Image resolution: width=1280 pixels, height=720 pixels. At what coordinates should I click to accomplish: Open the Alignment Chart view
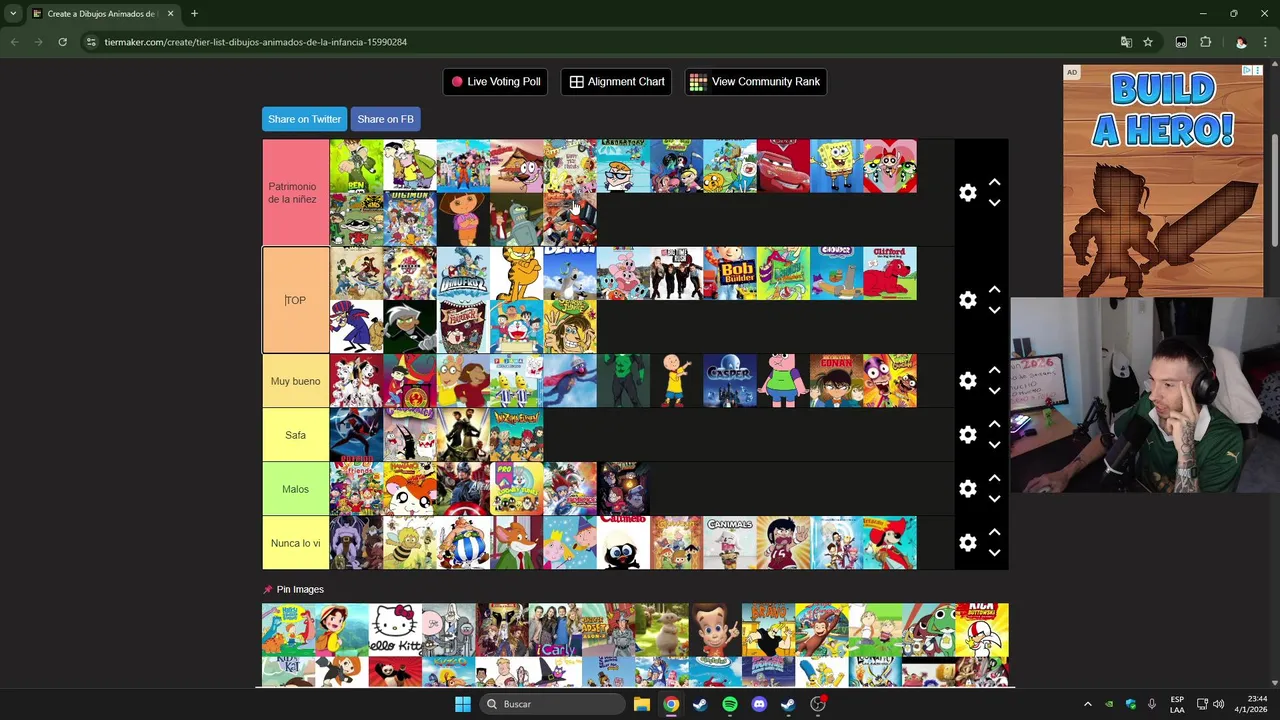(616, 82)
